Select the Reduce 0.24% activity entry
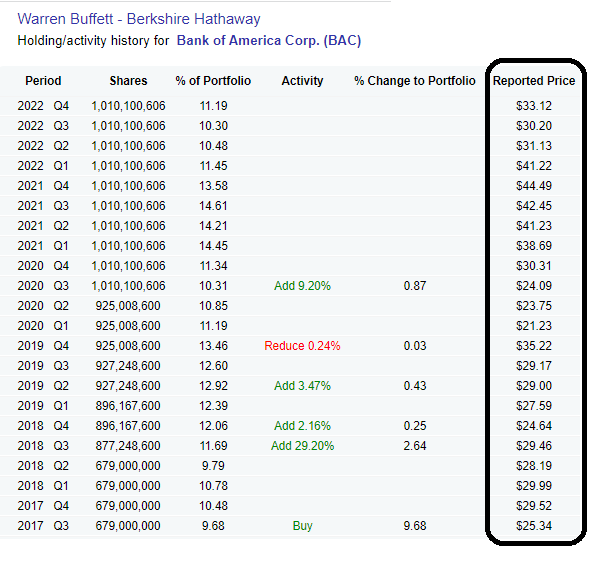Viewport: 616px width, 562px height. 302,346
